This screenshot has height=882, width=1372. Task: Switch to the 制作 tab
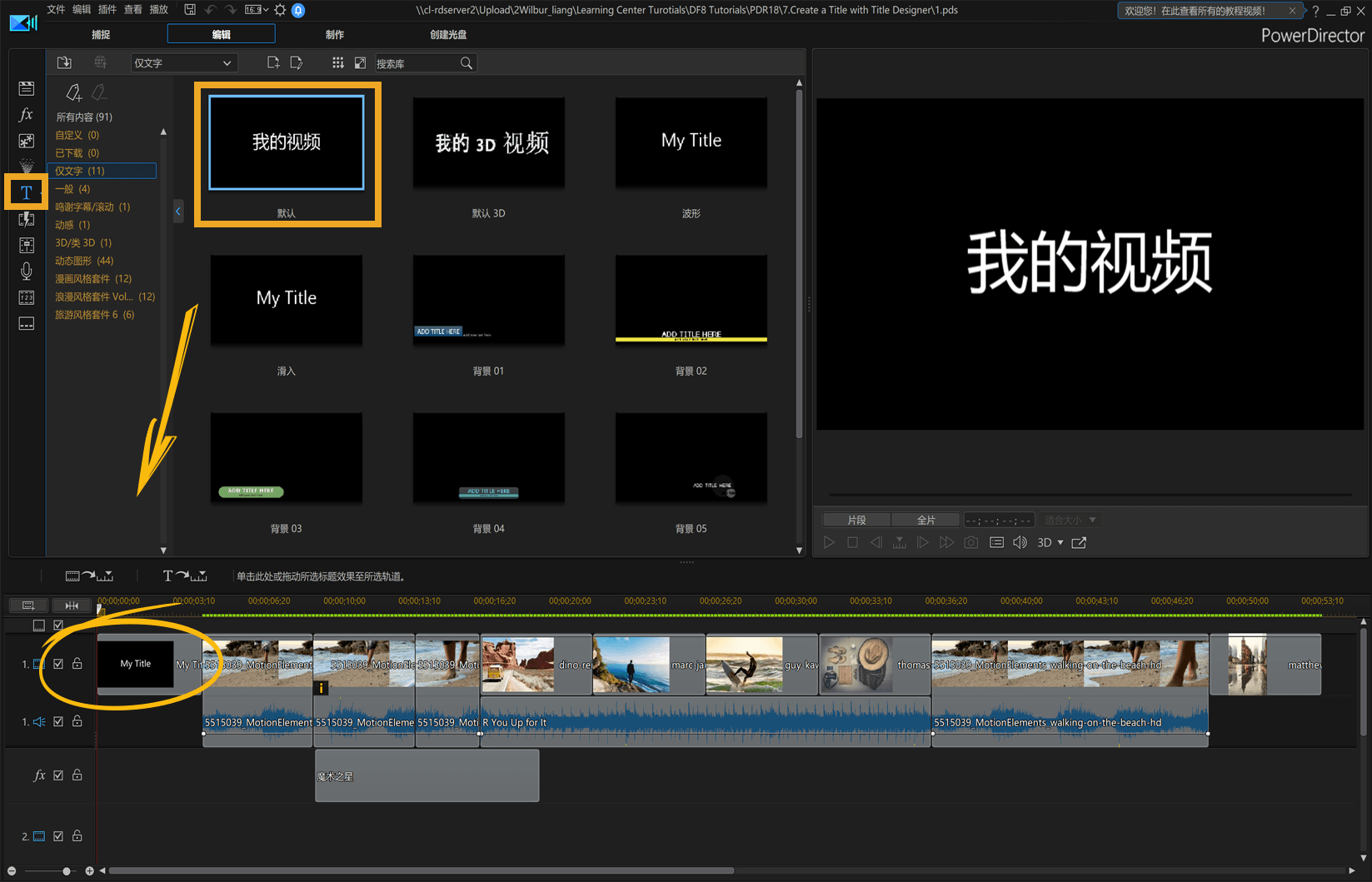[334, 34]
